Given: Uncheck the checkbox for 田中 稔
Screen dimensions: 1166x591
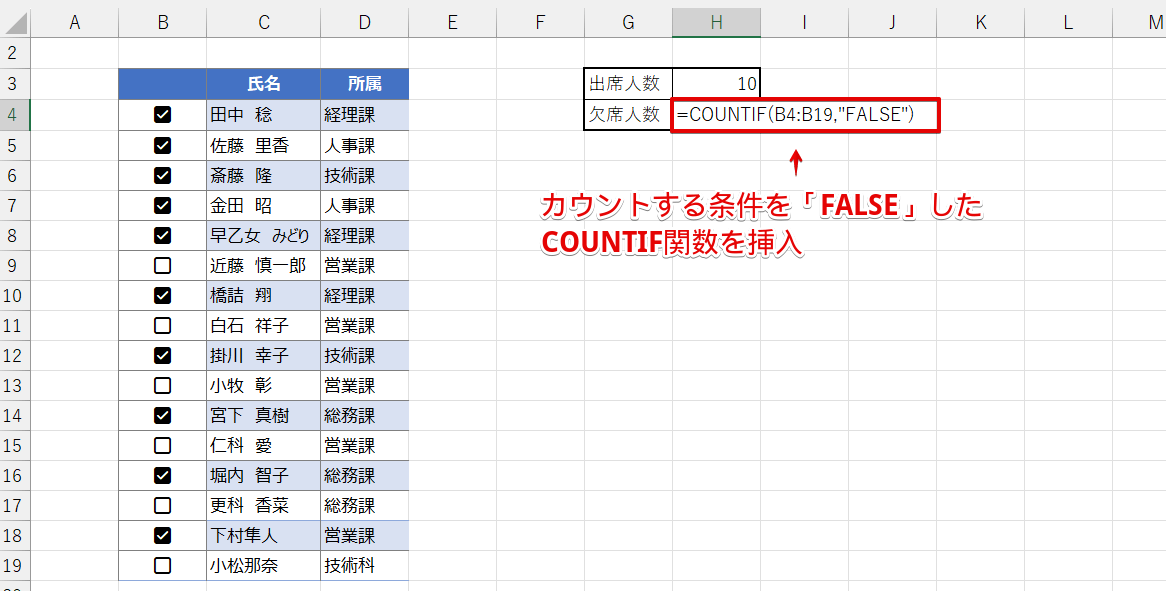Looking at the screenshot, I should pos(162,114).
